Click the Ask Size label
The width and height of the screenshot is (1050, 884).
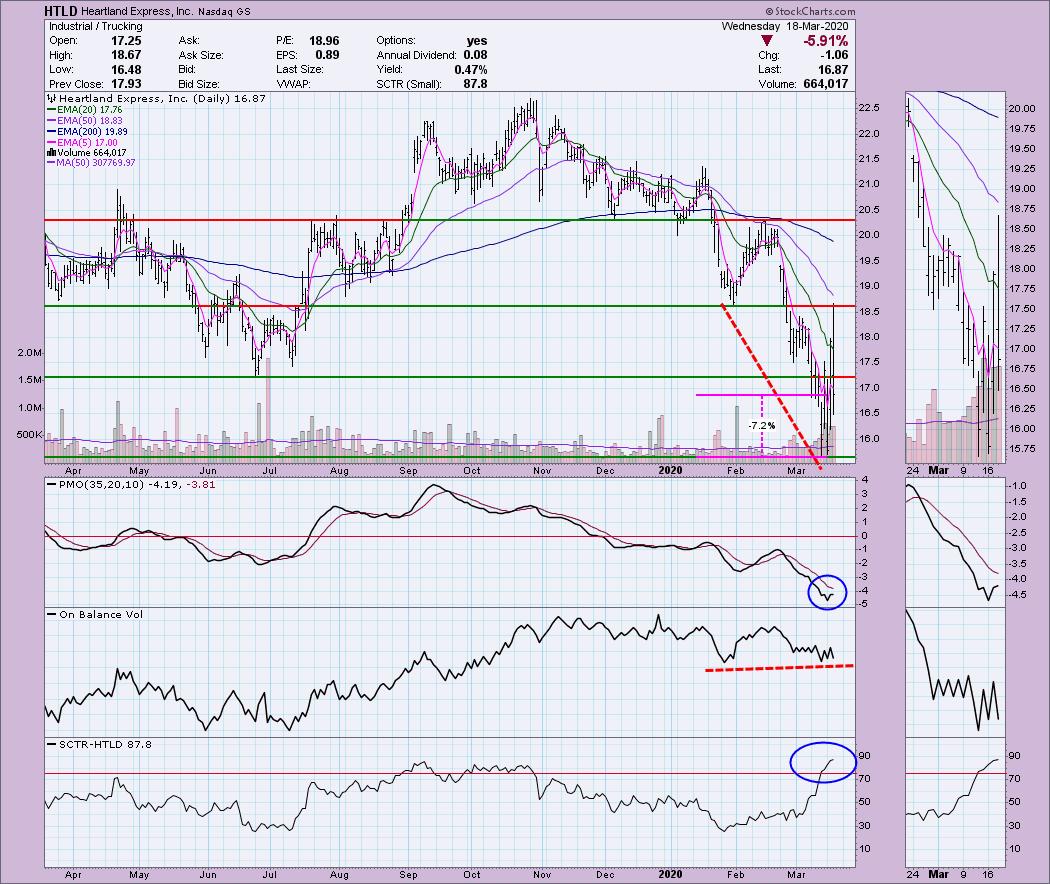tap(201, 56)
